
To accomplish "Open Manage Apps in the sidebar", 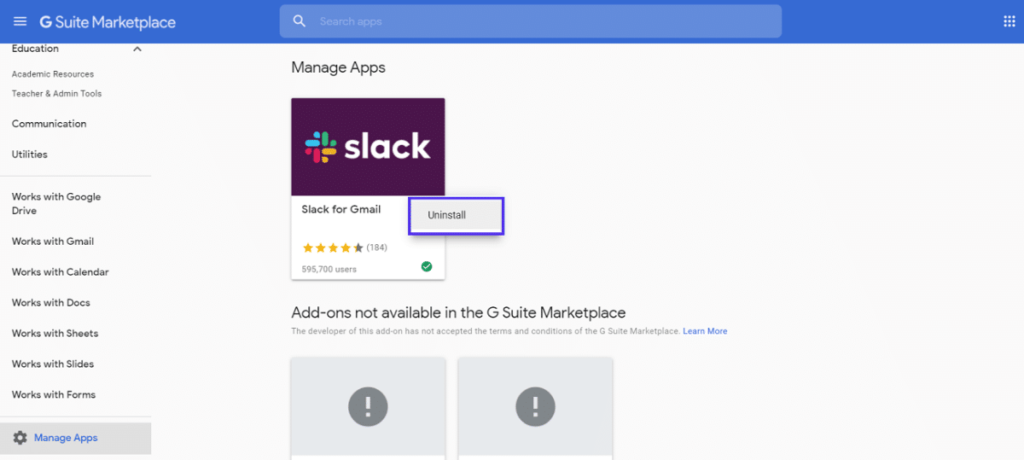I will [x=66, y=438].
